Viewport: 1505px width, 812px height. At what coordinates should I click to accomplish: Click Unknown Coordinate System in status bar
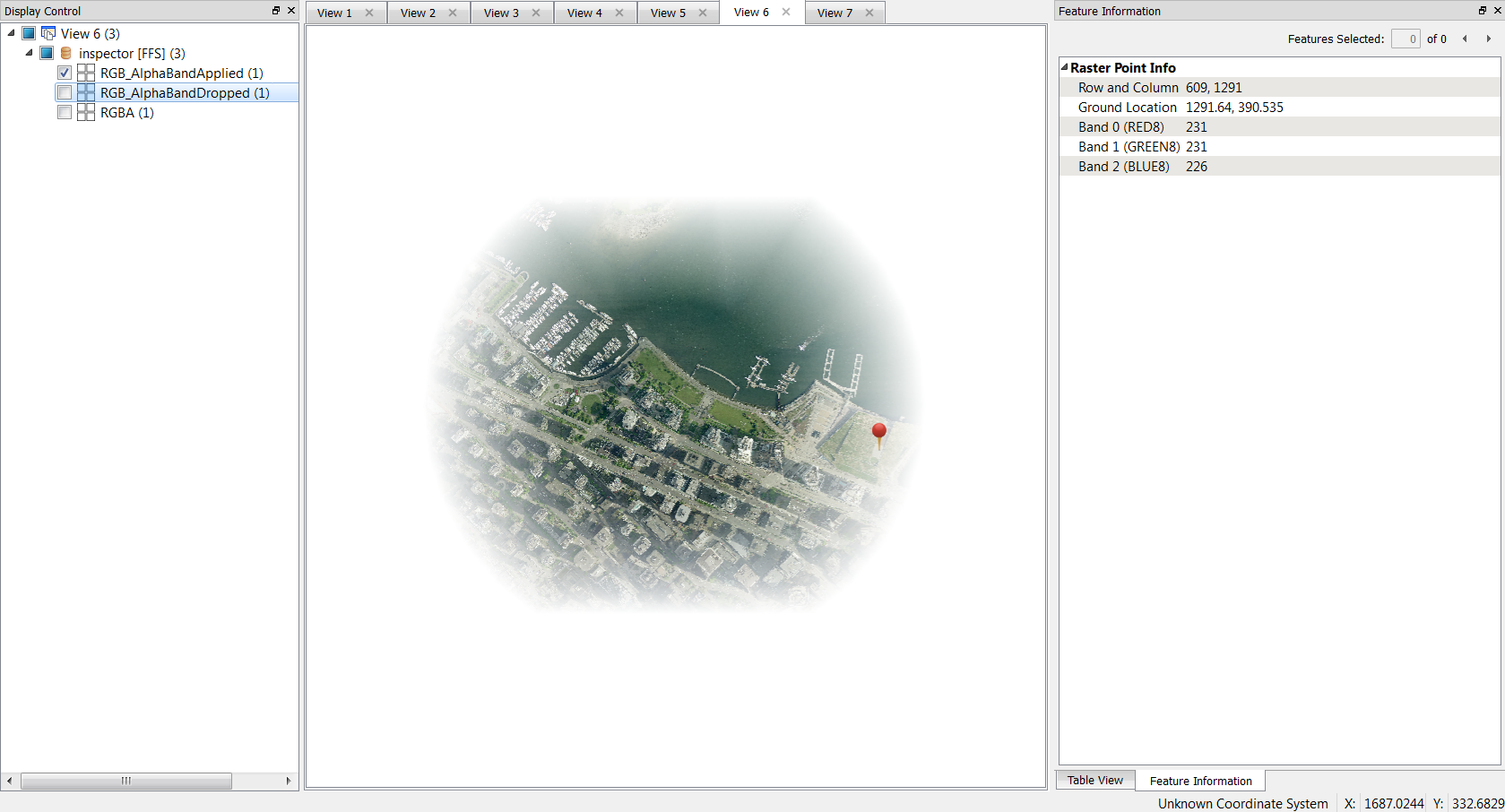1242,803
